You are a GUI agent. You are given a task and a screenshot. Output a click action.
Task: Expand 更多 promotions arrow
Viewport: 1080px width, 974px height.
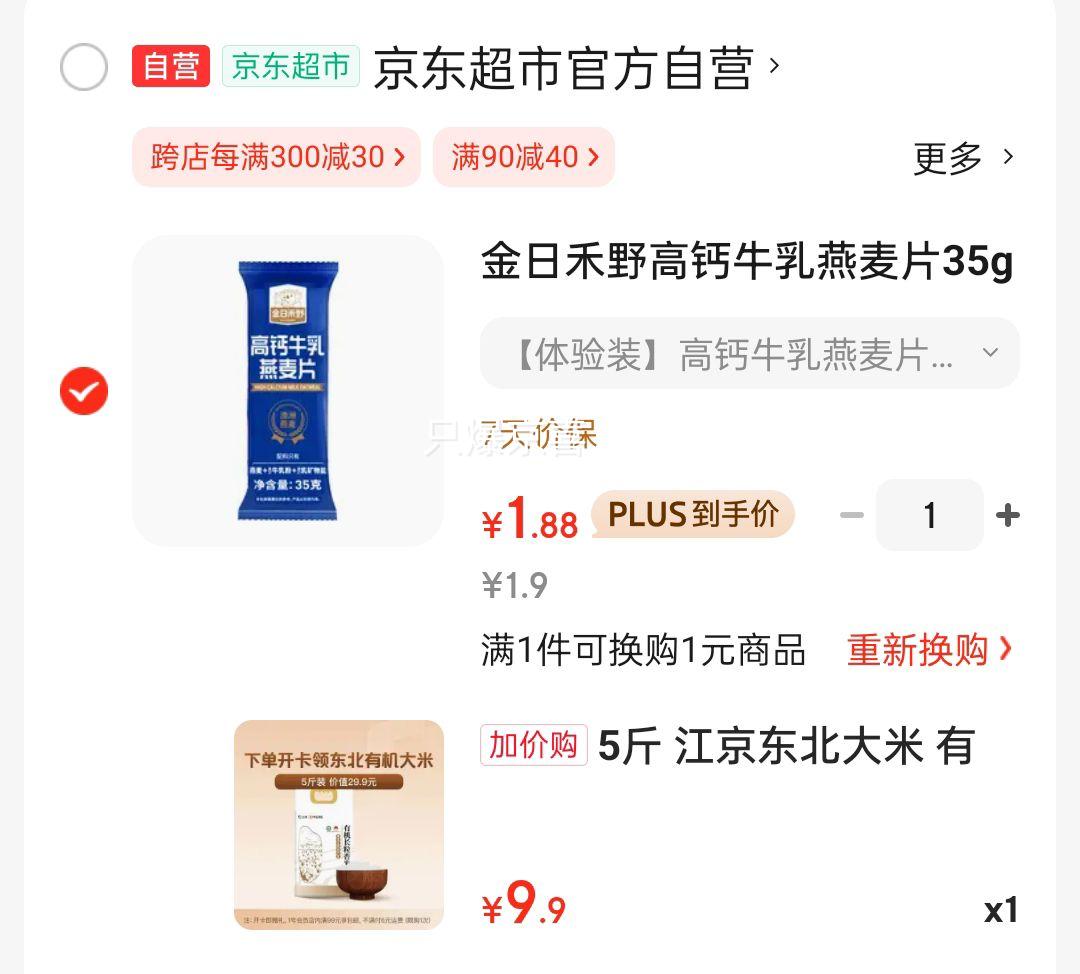[x=963, y=158]
